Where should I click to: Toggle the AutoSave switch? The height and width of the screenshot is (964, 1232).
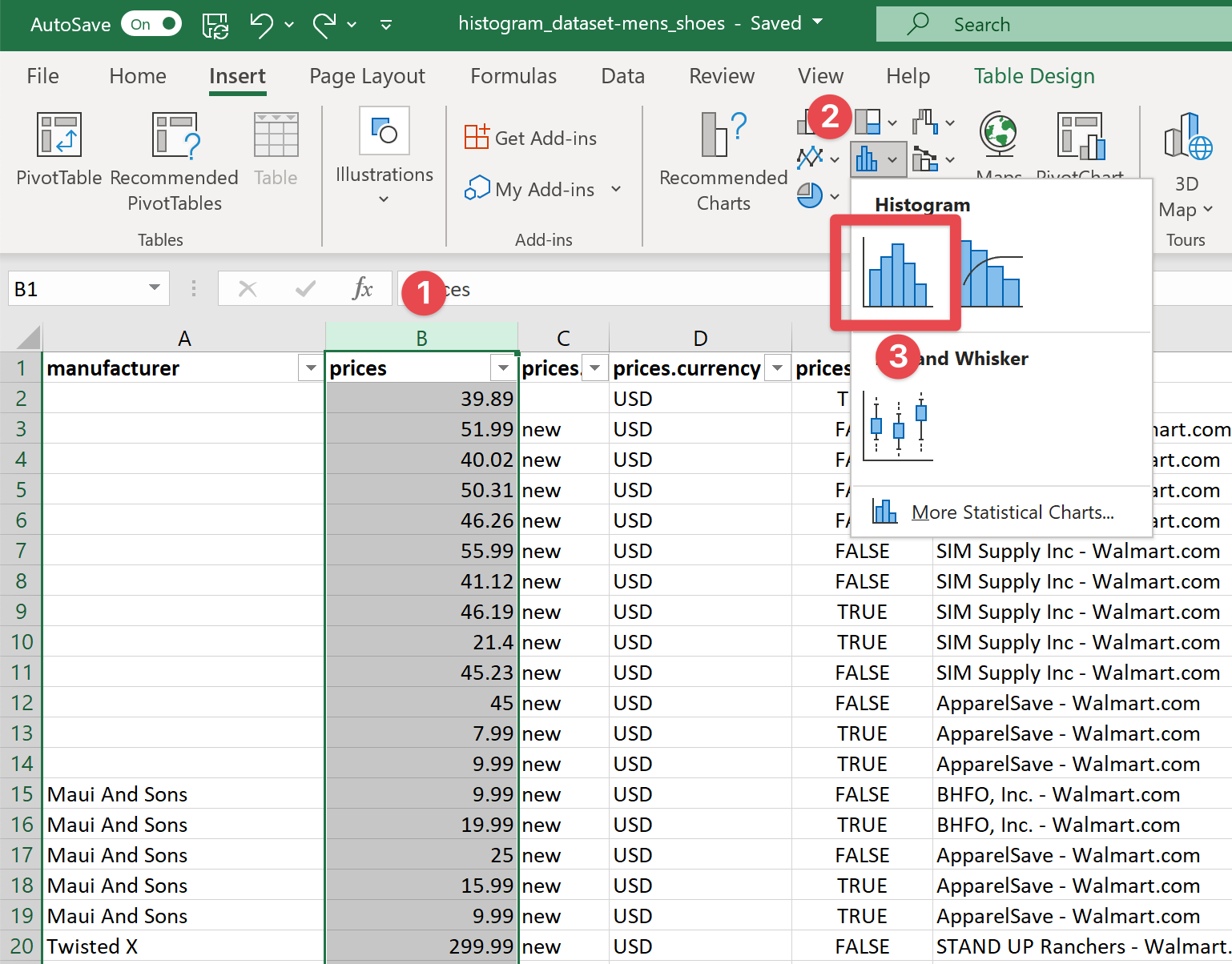click(x=151, y=25)
